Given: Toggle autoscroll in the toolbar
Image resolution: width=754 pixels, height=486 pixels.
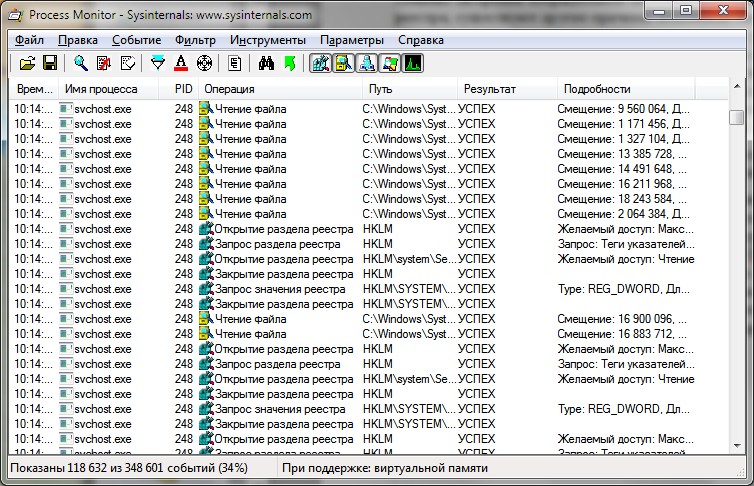Looking at the screenshot, I should pos(104,63).
